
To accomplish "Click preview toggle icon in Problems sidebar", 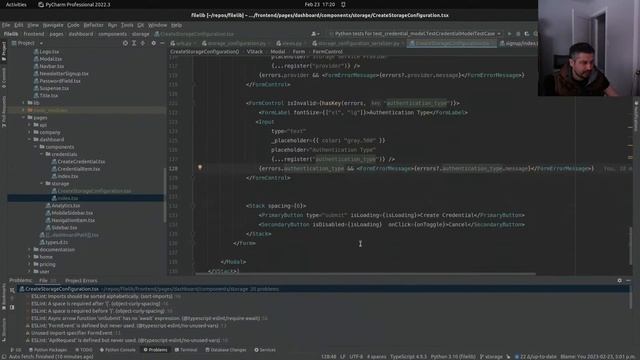I will (12, 307).
